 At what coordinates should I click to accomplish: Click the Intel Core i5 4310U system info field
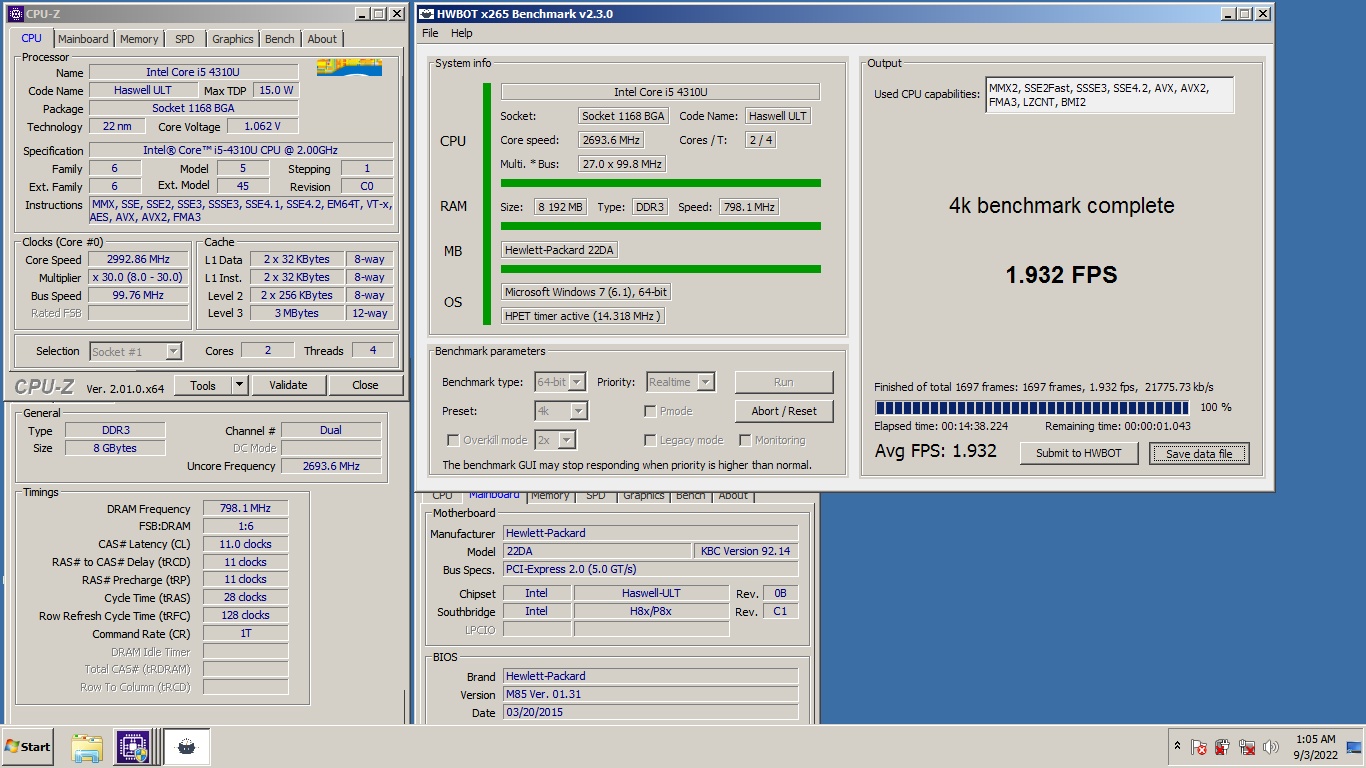[x=660, y=92]
